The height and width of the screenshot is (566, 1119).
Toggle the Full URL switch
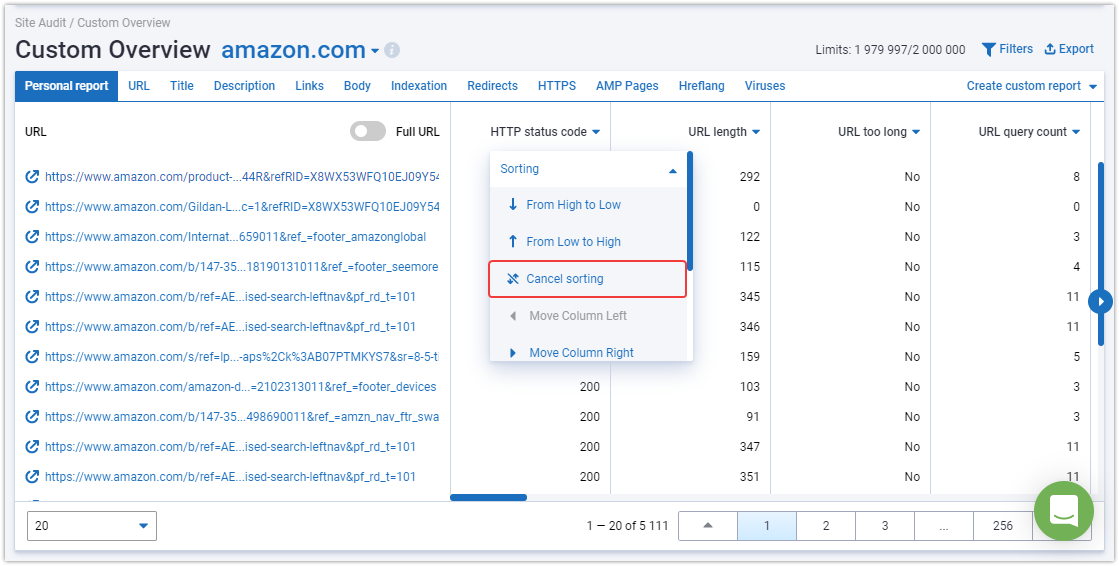368,131
